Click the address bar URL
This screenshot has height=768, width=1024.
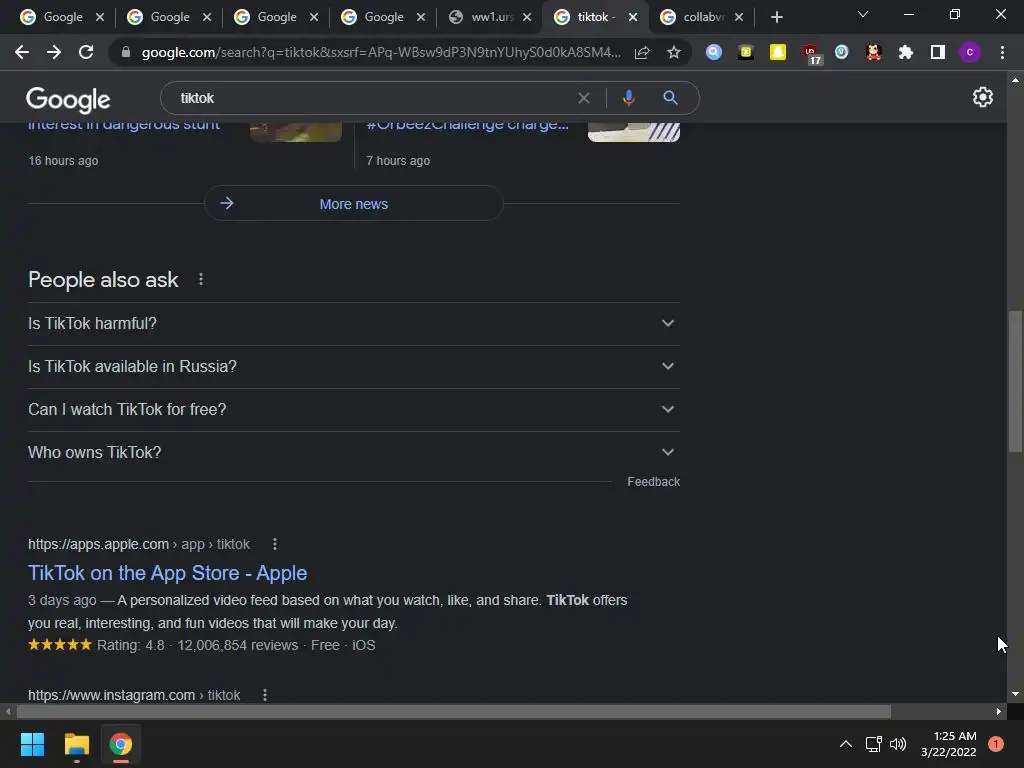coord(381,52)
